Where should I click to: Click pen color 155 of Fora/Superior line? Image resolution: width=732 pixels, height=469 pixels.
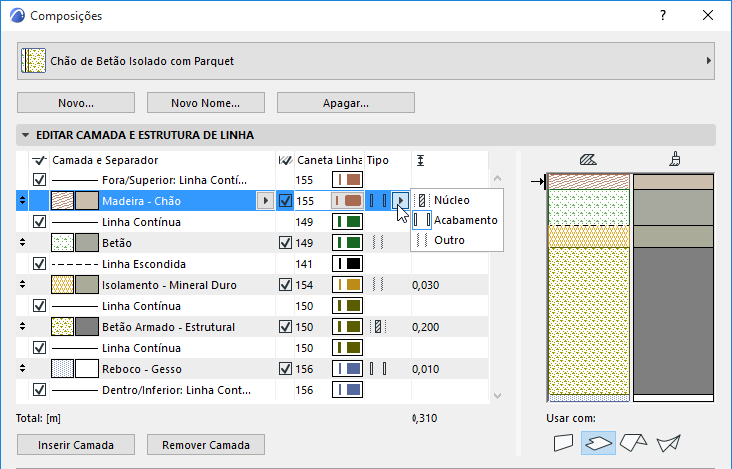(347, 180)
